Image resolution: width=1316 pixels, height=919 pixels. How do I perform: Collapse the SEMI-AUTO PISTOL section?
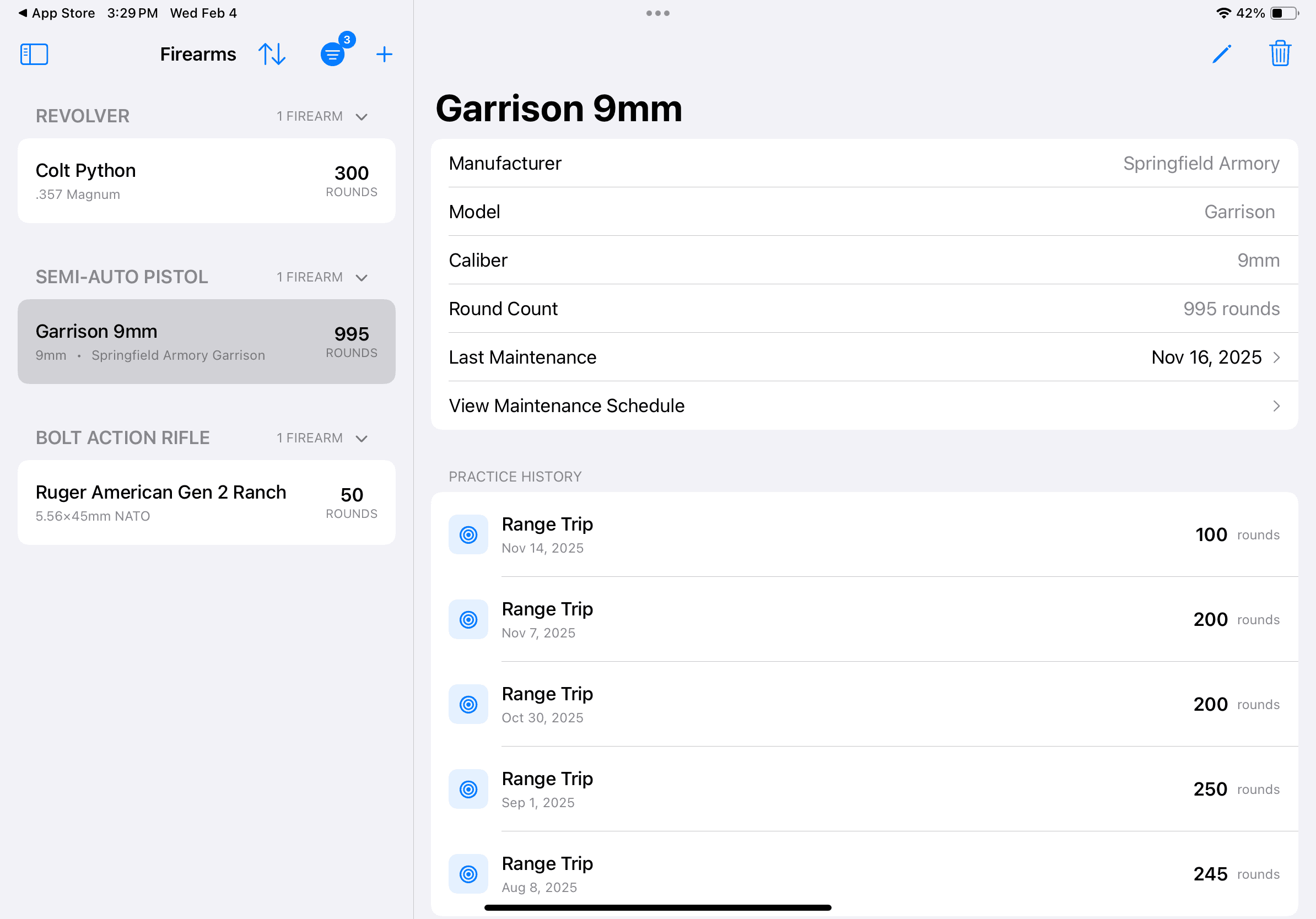pos(361,277)
